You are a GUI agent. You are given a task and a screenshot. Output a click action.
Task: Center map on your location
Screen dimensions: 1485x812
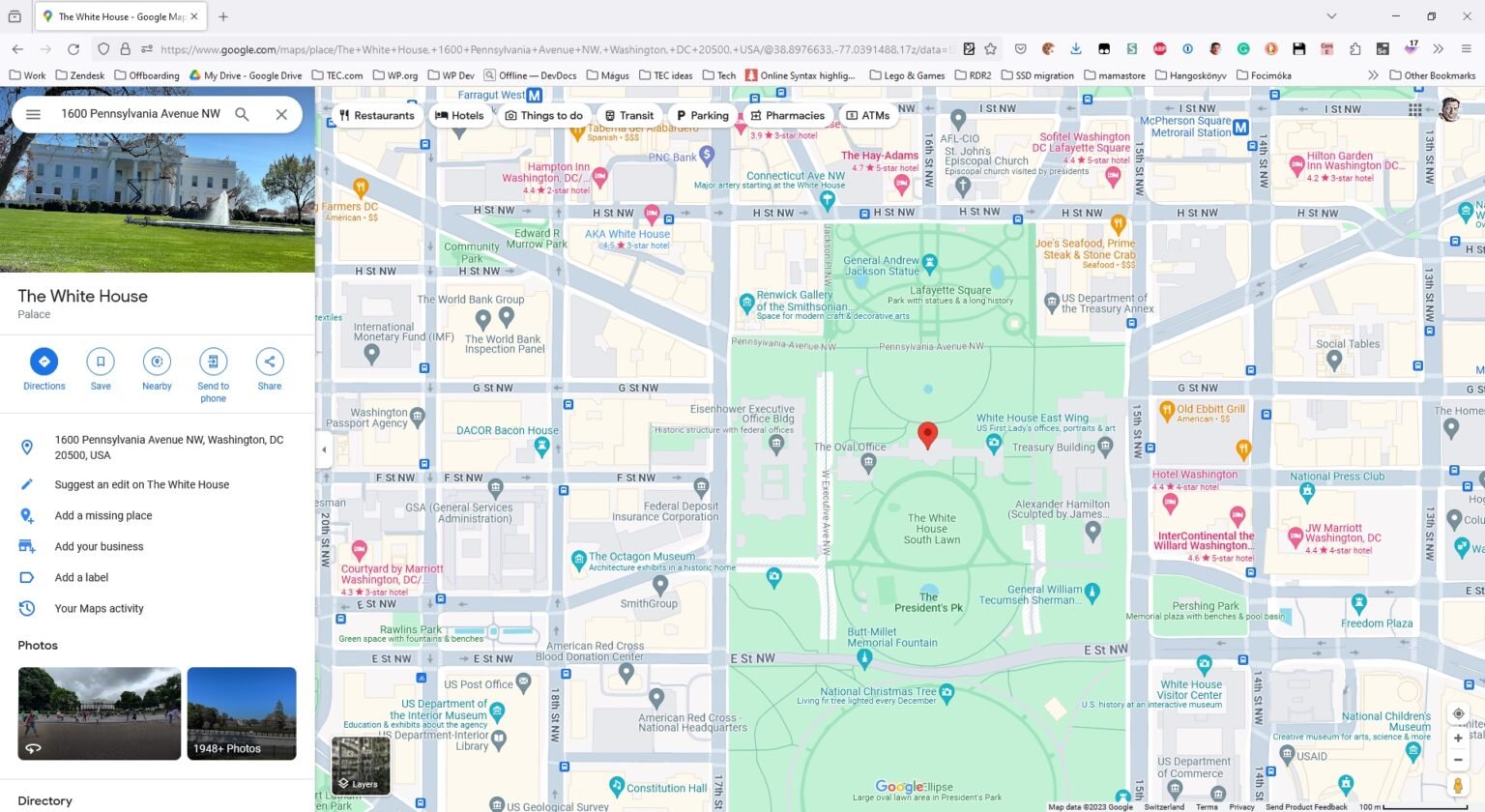[1458, 713]
